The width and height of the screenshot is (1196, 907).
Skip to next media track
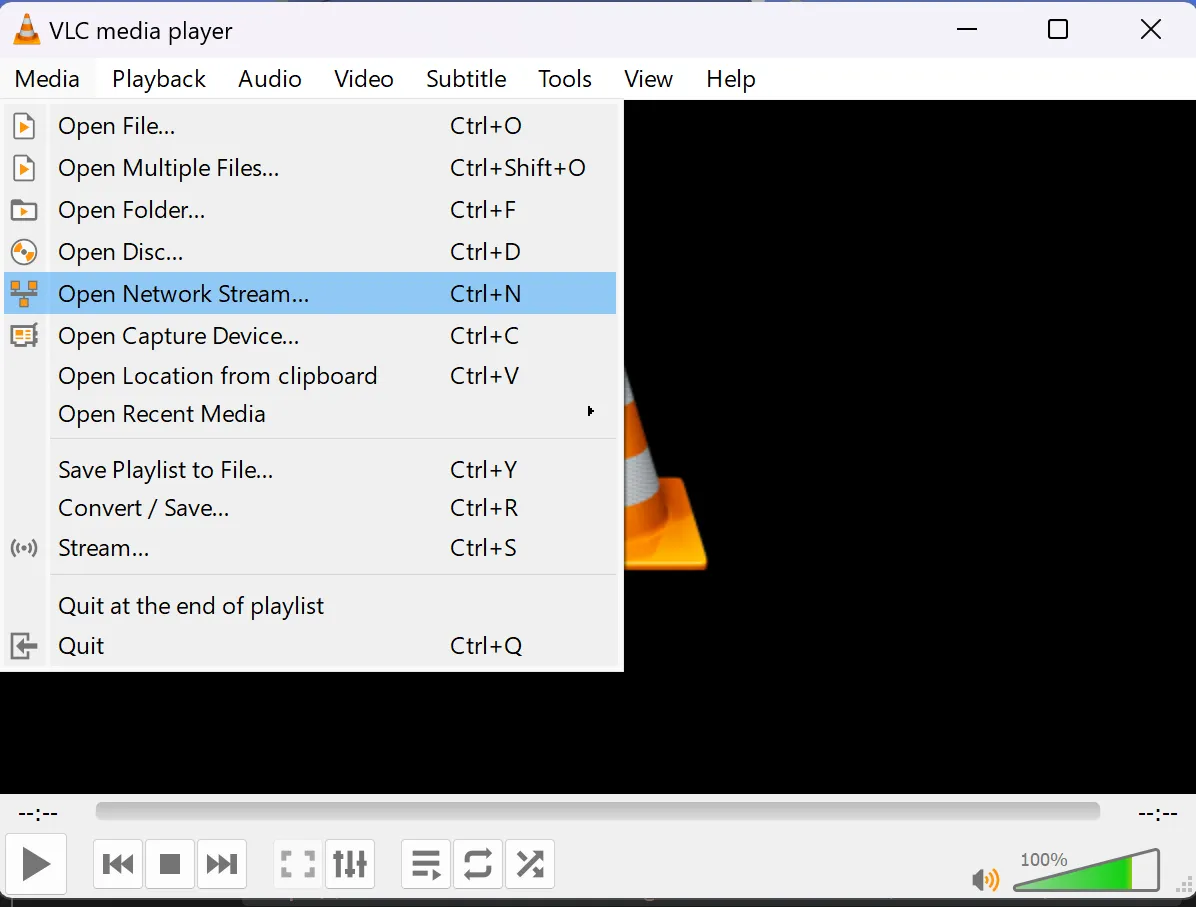click(x=222, y=864)
